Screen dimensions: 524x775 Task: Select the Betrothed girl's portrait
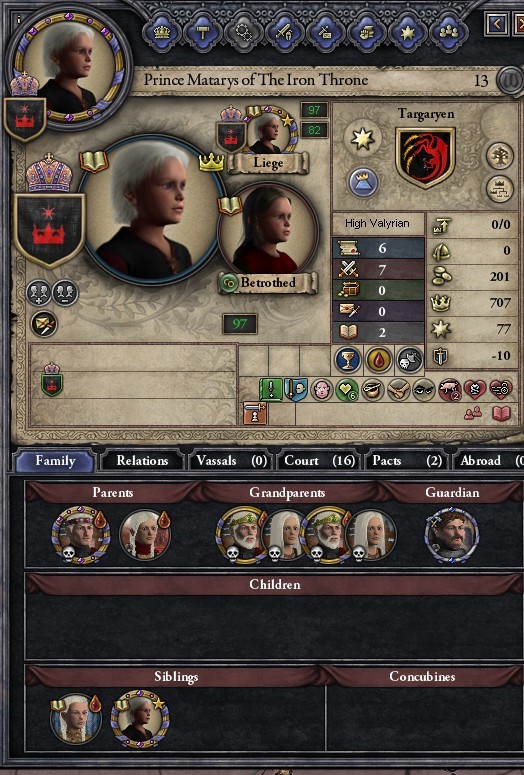pyautogui.click(x=268, y=230)
